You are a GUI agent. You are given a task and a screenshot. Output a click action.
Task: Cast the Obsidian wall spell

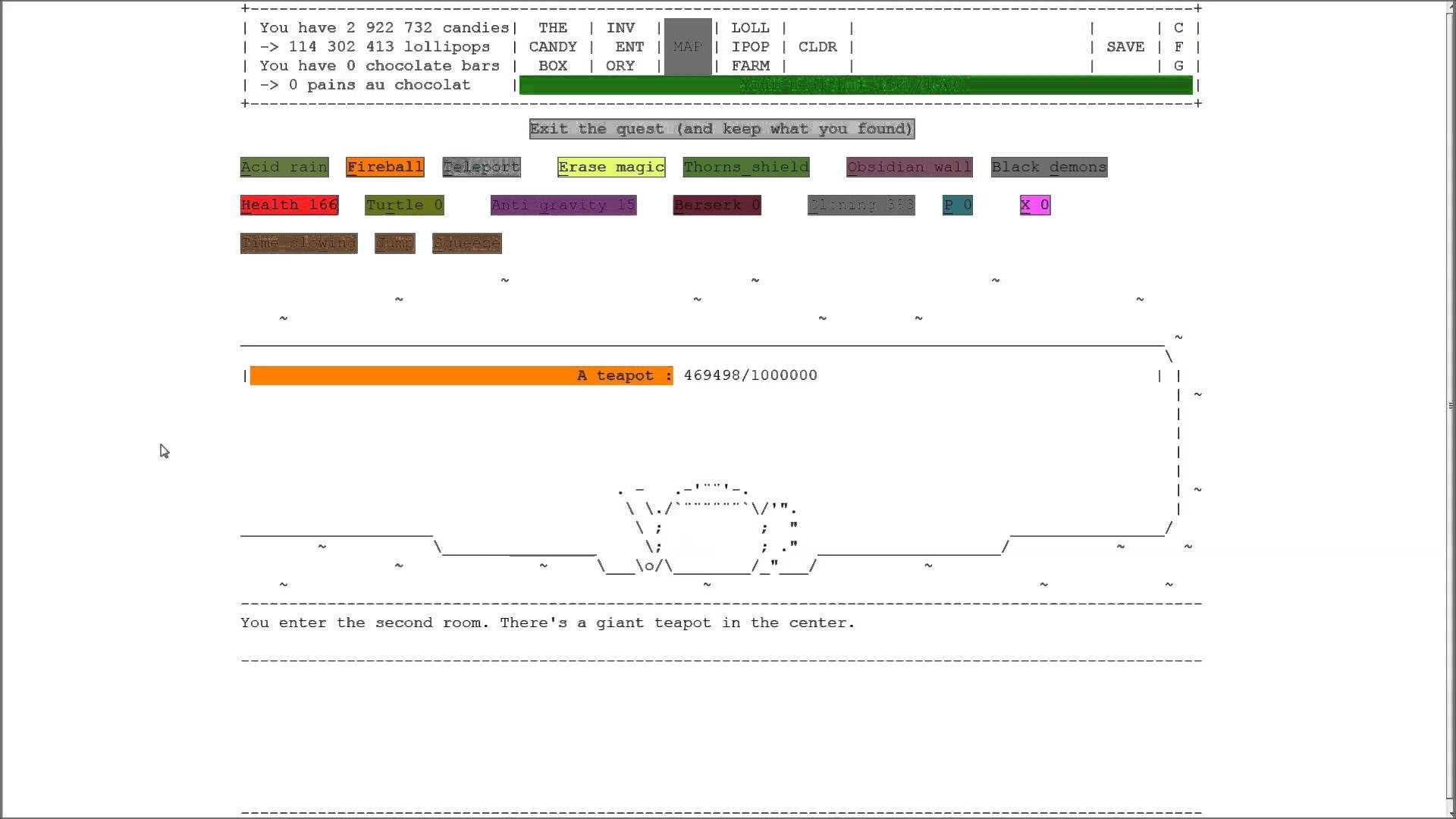coord(909,167)
